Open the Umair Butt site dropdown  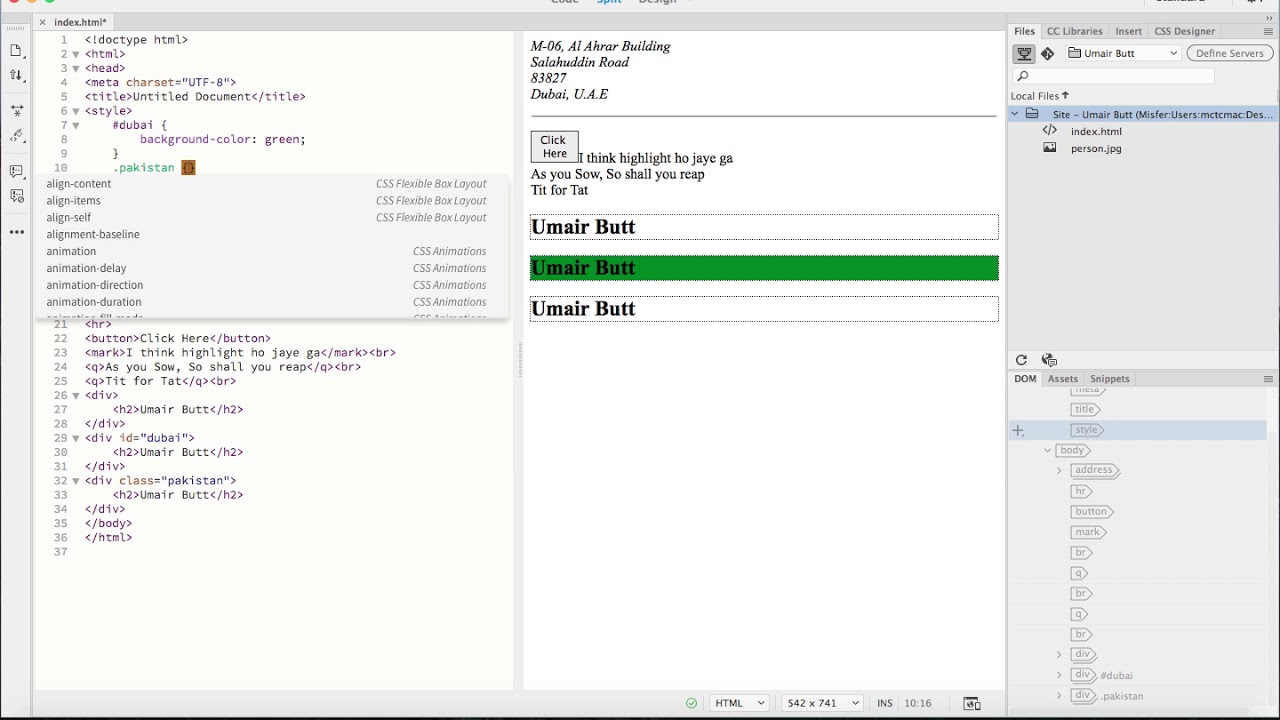pos(1123,53)
